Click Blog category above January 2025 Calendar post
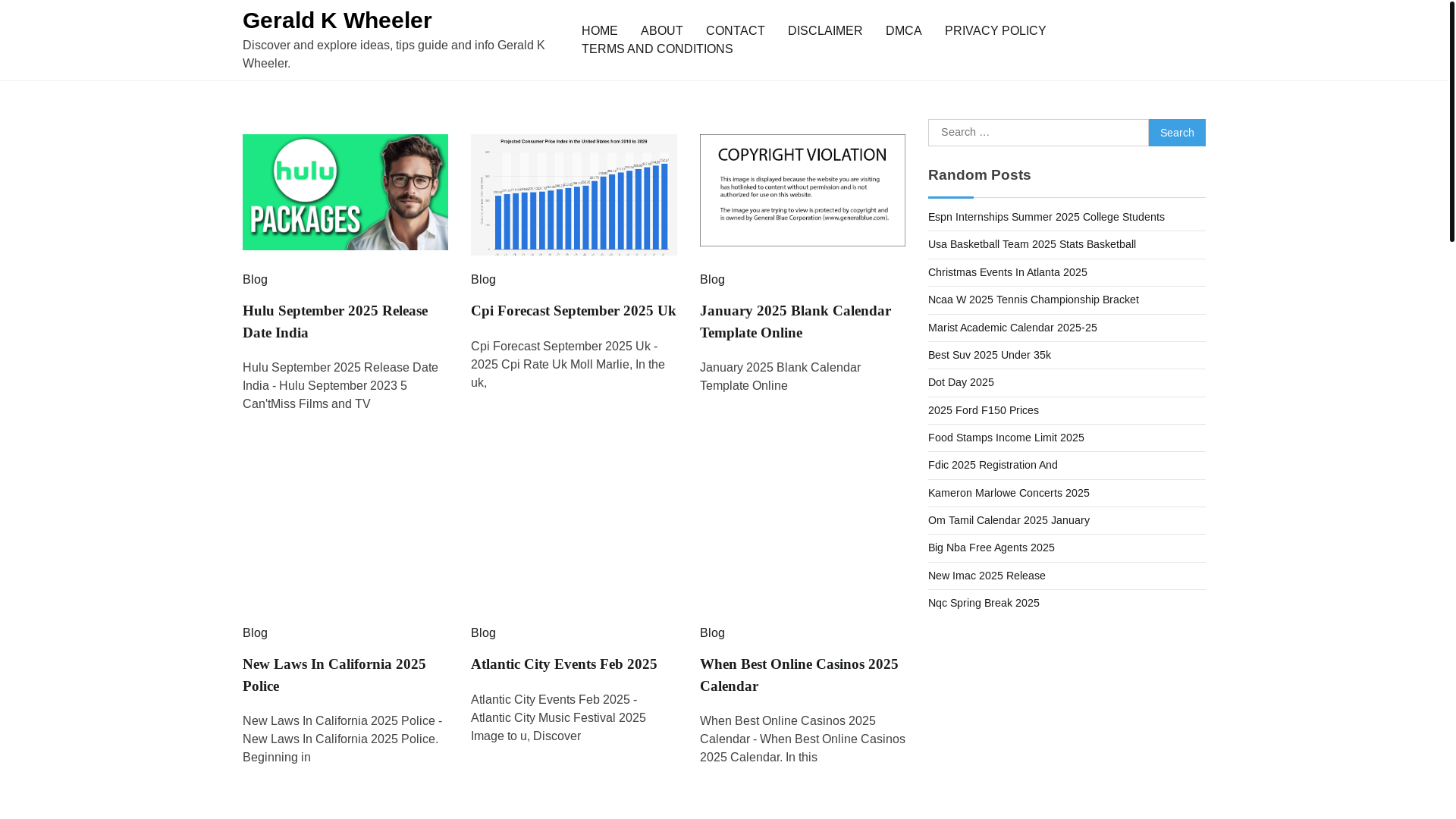Image resolution: width=1456 pixels, height=819 pixels. (712, 280)
